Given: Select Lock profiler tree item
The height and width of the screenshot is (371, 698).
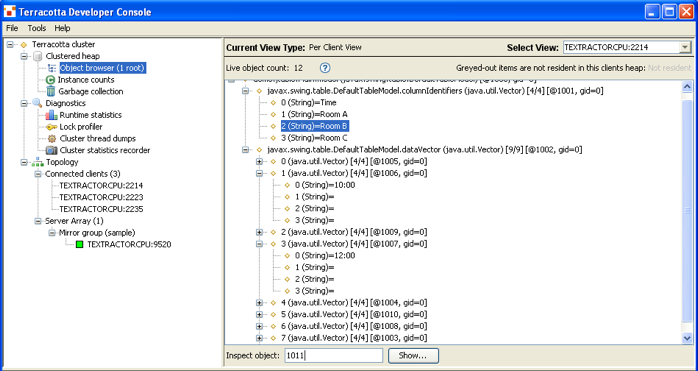Looking at the screenshot, I should pyautogui.click(x=81, y=127).
